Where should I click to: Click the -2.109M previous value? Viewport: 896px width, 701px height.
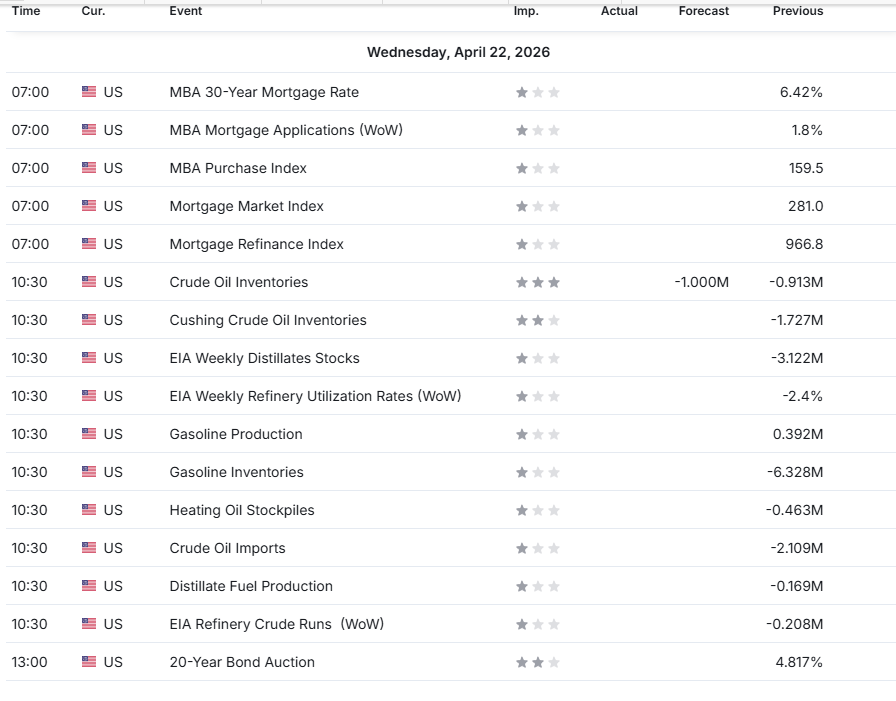pos(797,548)
